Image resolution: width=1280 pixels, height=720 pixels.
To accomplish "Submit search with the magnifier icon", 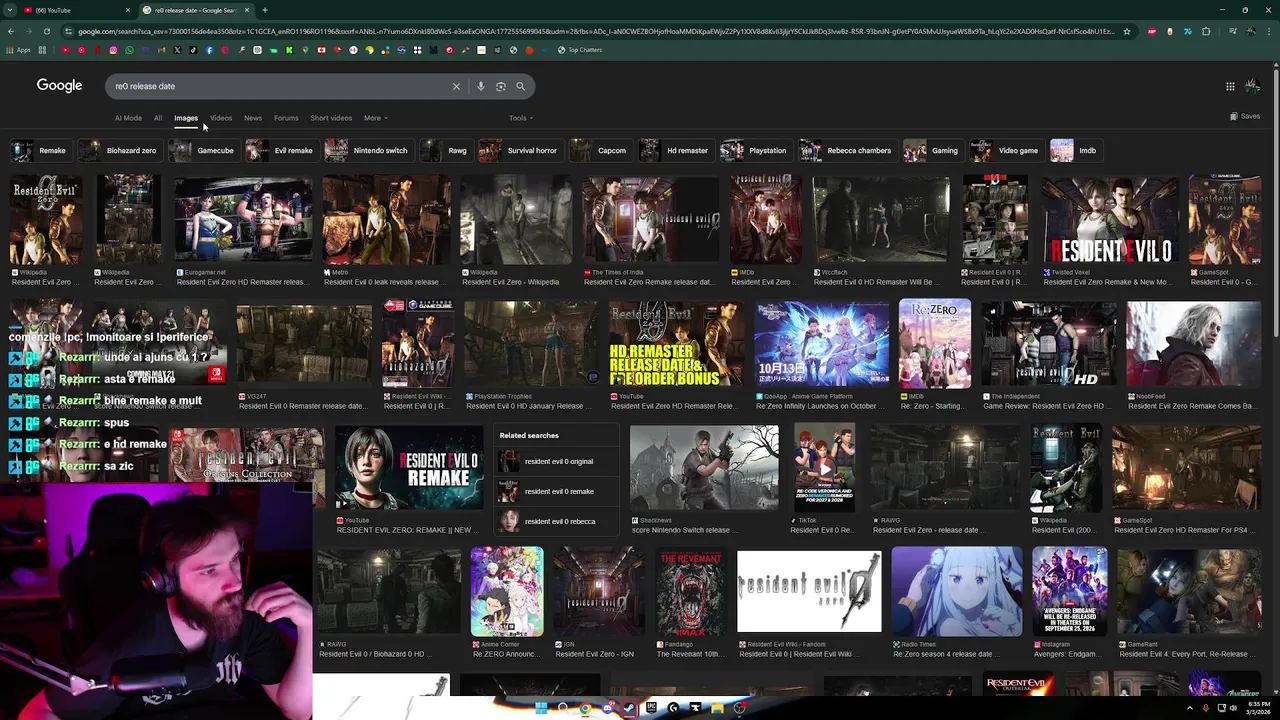I will tap(520, 86).
